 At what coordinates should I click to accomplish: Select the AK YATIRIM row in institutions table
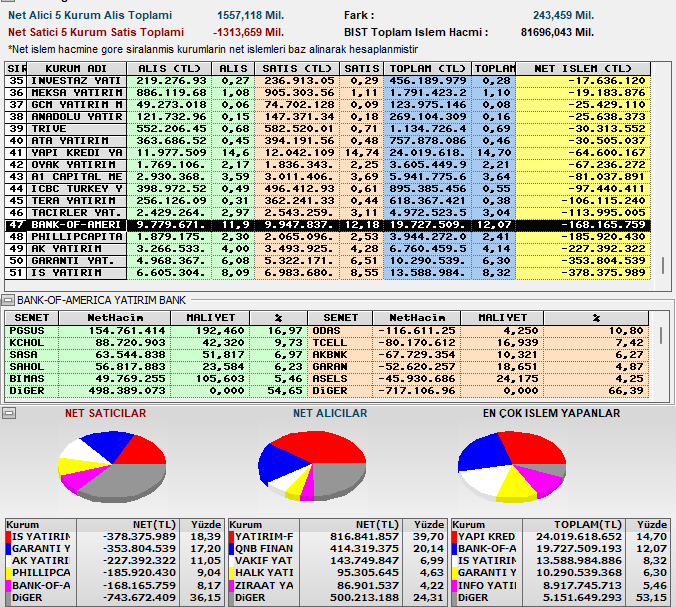328,249
